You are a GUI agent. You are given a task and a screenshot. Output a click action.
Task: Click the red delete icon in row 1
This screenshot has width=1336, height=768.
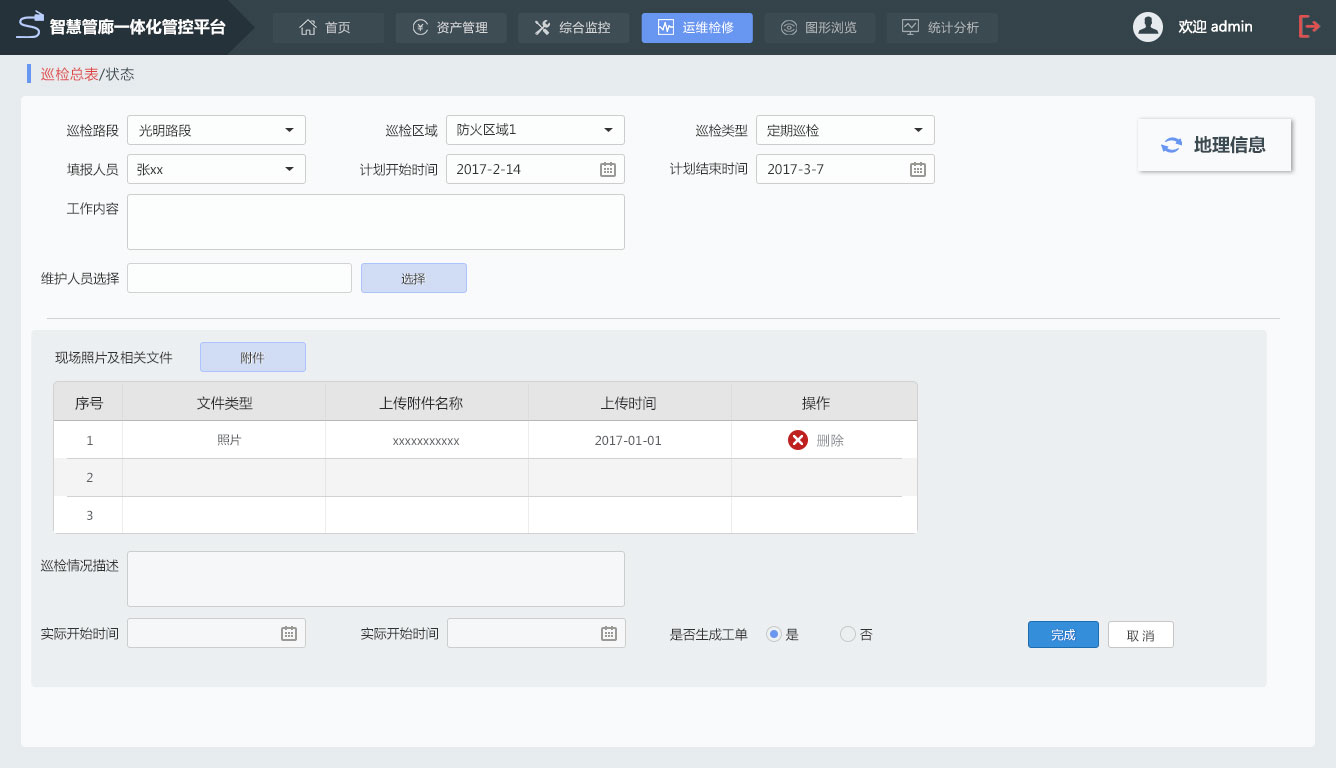click(x=797, y=440)
